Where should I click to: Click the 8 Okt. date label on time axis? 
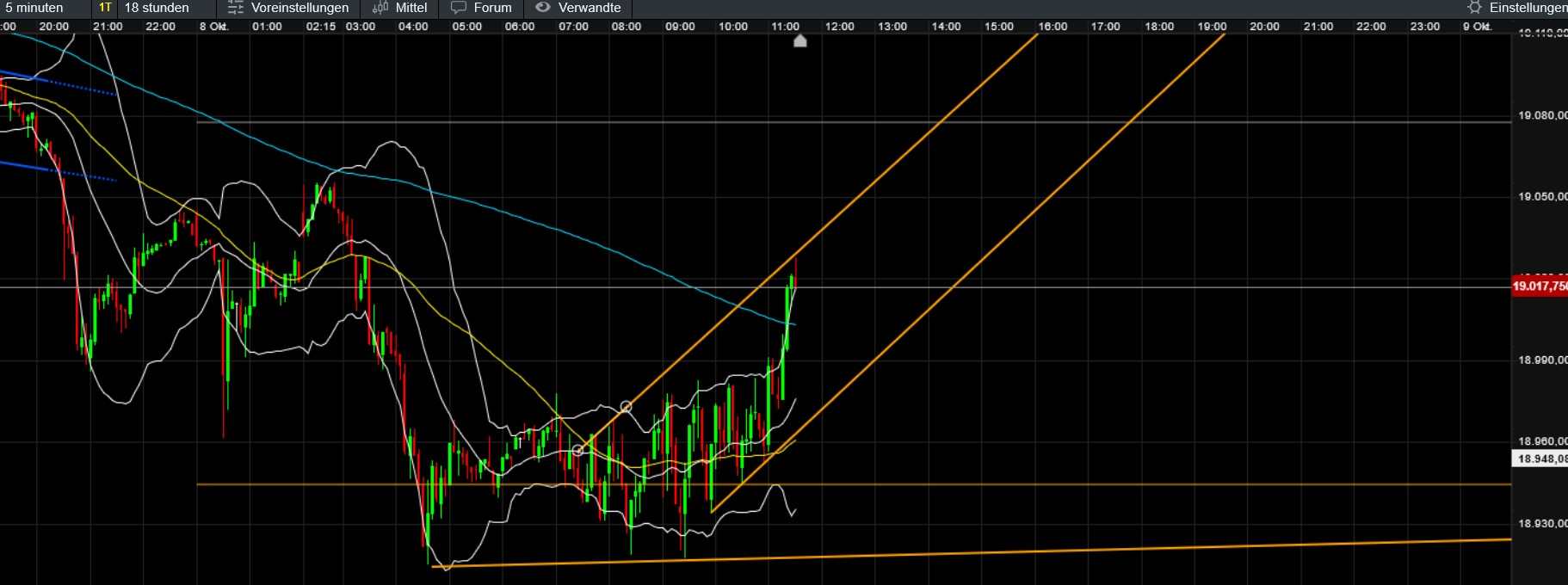(213, 27)
